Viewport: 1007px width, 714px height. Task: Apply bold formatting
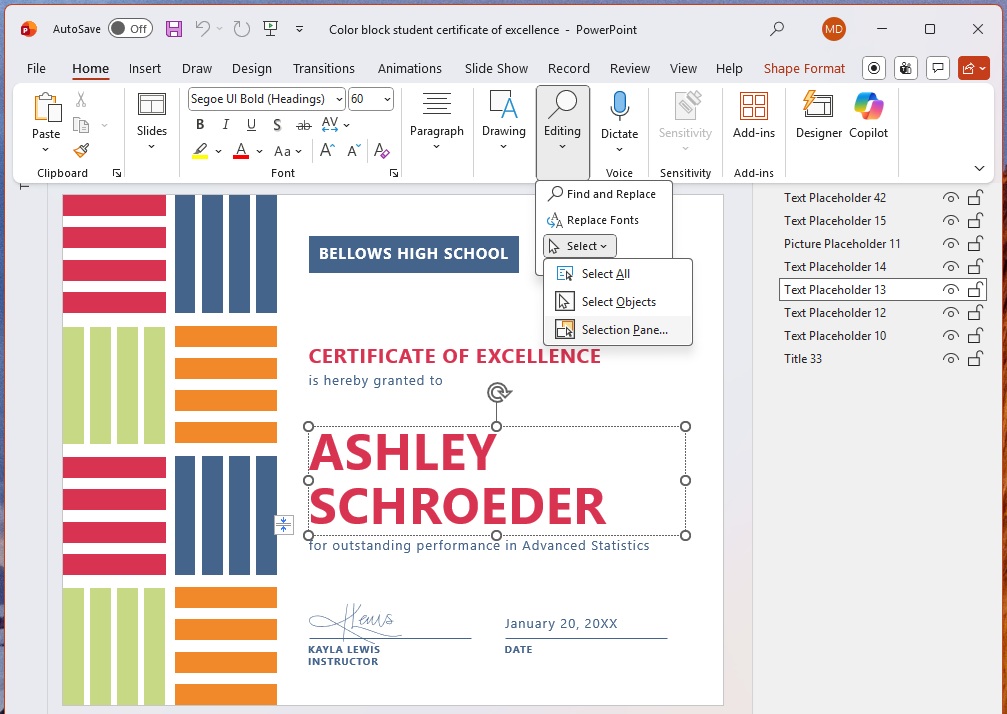coord(200,125)
